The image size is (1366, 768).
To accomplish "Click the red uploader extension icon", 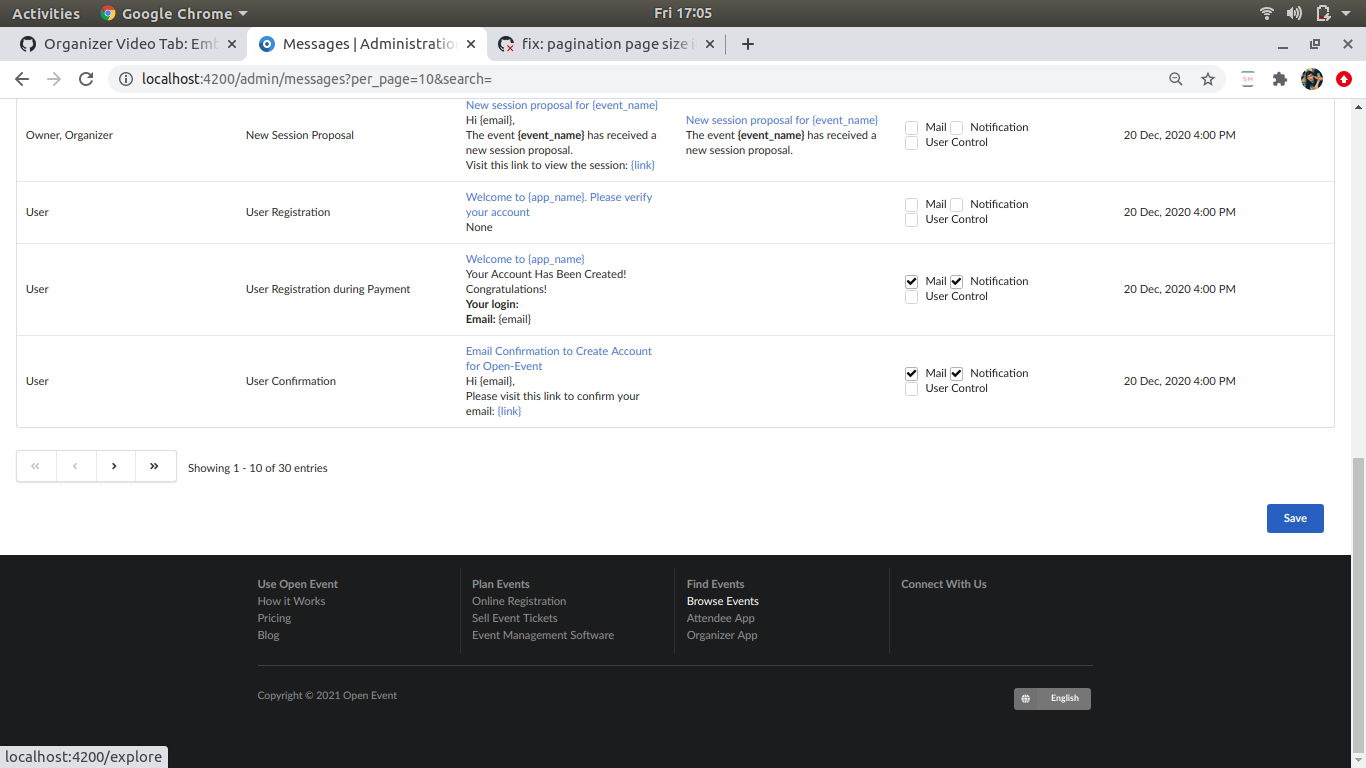I will pos(1343,78).
